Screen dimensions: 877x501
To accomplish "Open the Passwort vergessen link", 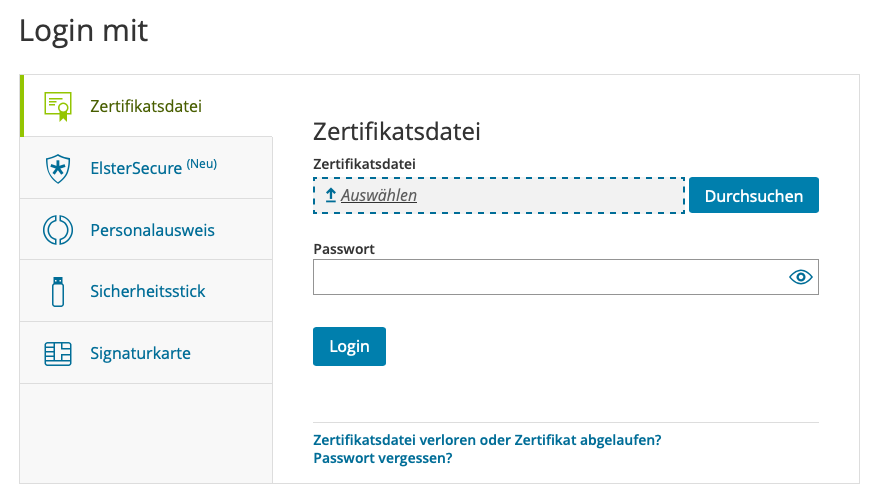I will click(383, 458).
